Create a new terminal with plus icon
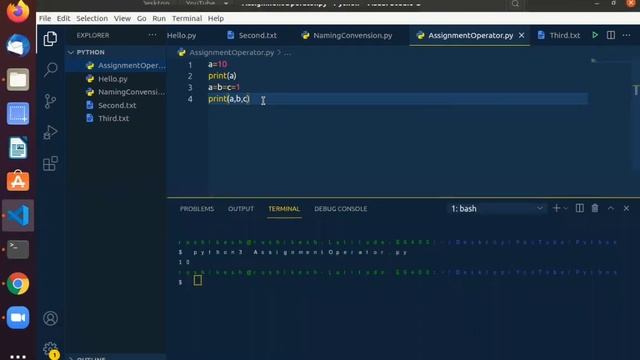Viewport: 640px width, 360px height. (556, 208)
